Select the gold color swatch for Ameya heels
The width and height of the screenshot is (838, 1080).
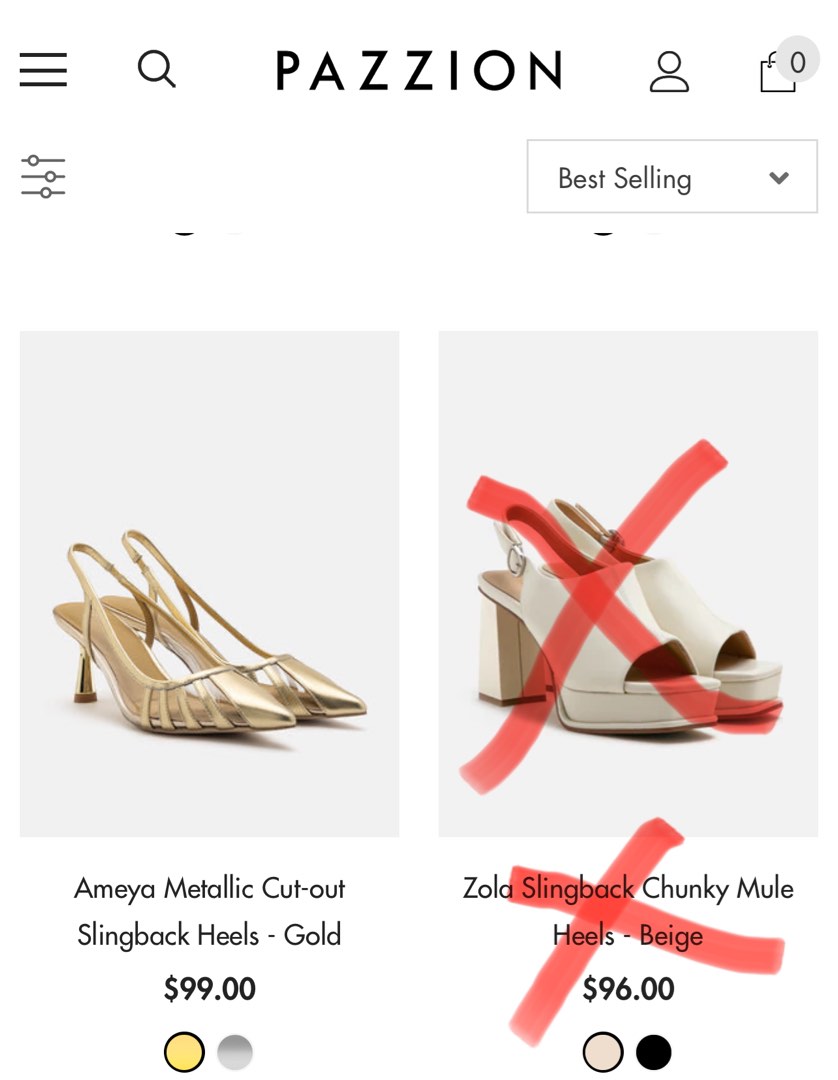point(184,1052)
